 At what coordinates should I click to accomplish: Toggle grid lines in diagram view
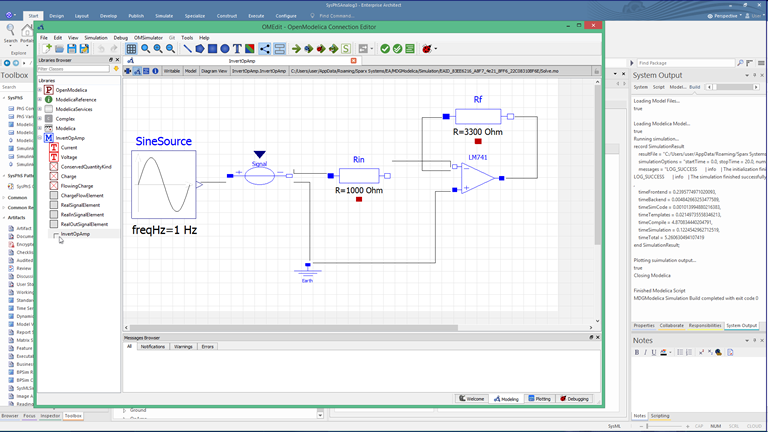point(131,48)
